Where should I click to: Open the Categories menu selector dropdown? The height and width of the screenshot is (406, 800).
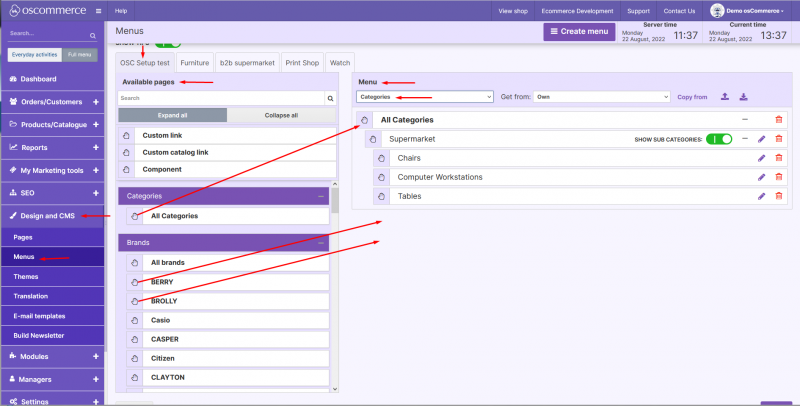(x=425, y=97)
